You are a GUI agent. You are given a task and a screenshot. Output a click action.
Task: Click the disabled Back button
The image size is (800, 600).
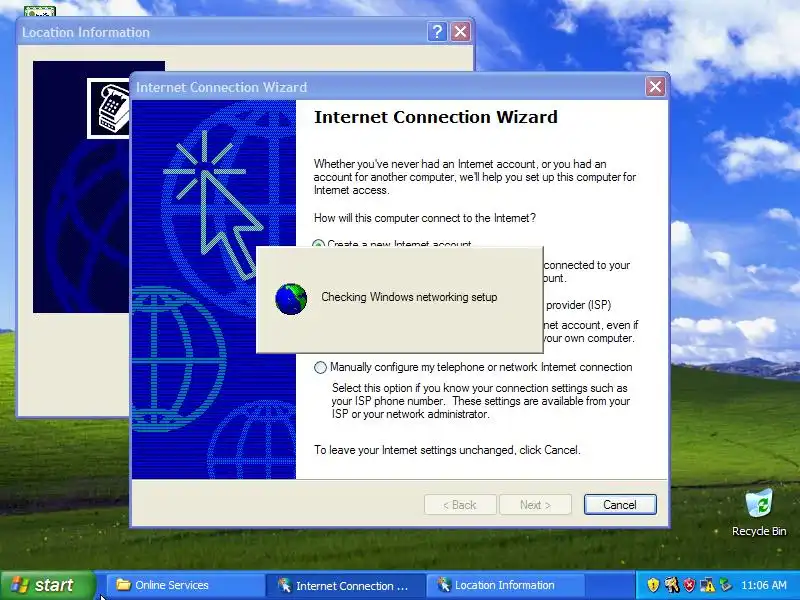pyautogui.click(x=460, y=505)
